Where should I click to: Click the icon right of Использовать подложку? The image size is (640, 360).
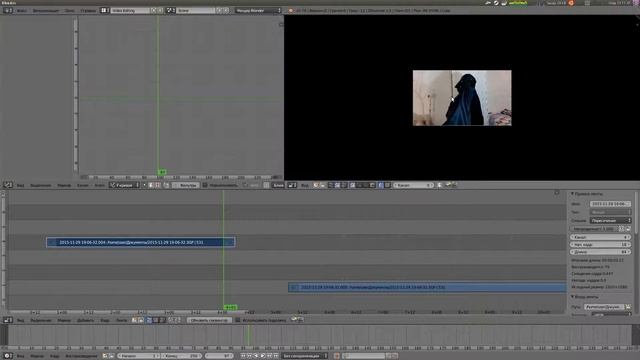[297, 320]
